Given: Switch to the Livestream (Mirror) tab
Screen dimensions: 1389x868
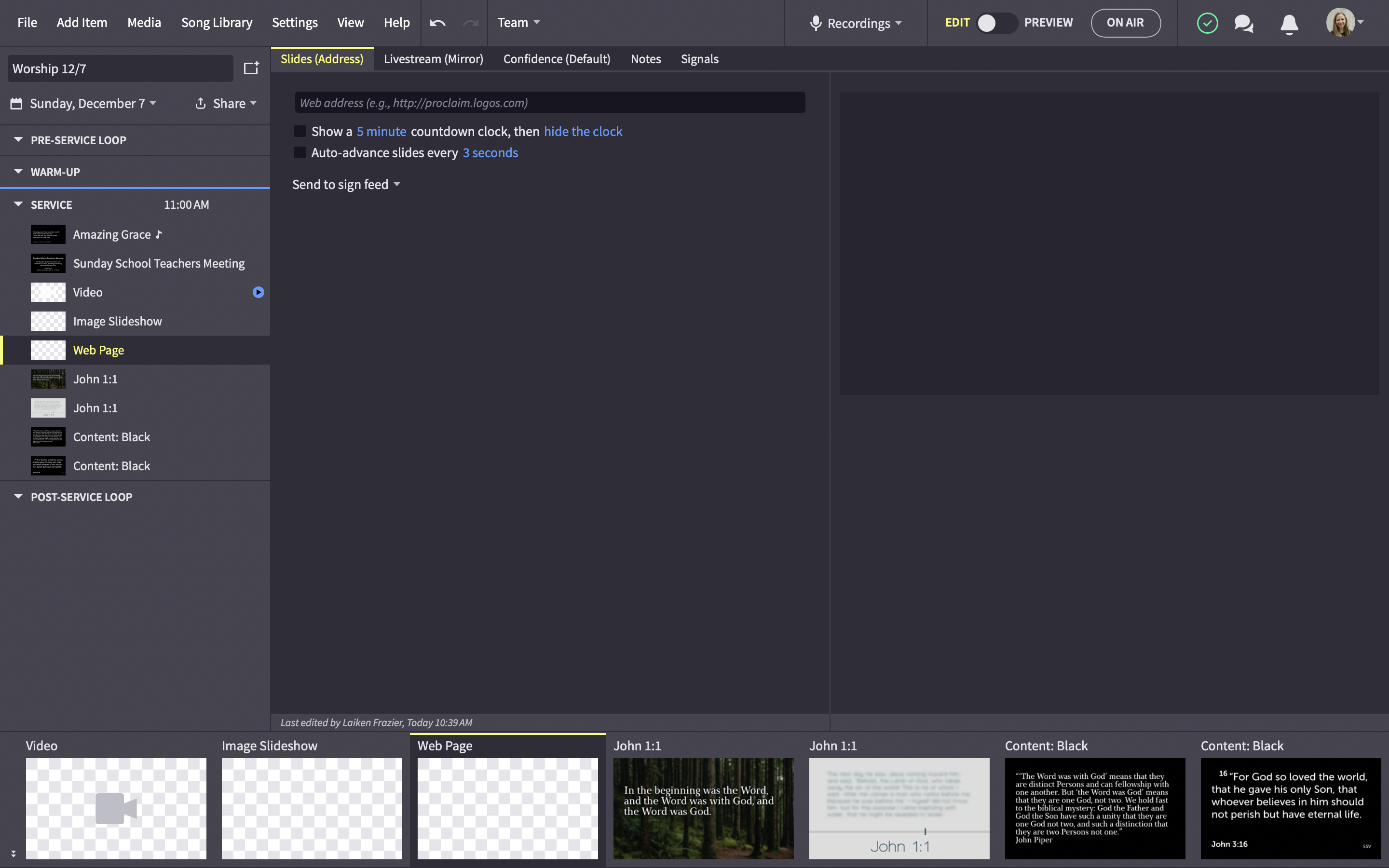Looking at the screenshot, I should pyautogui.click(x=434, y=59).
